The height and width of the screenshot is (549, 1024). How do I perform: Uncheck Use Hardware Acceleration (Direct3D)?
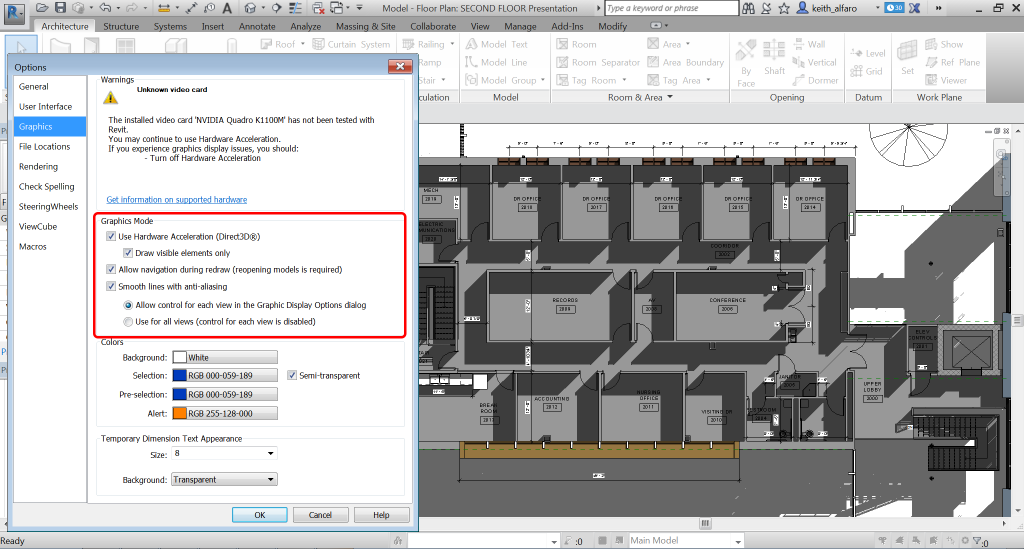[x=111, y=237]
